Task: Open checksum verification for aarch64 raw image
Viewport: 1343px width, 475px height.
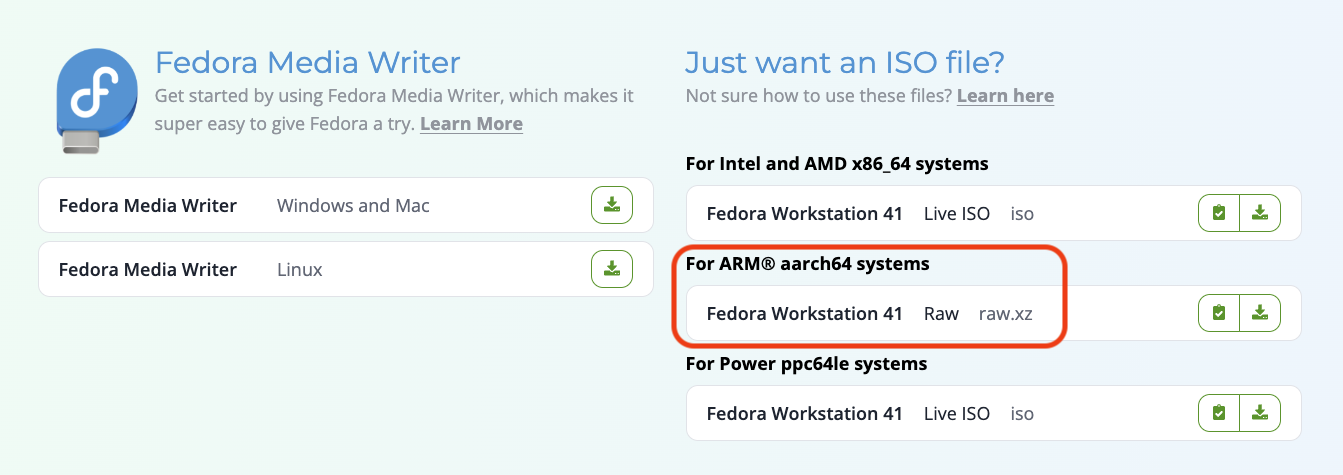Action: click(x=1219, y=313)
